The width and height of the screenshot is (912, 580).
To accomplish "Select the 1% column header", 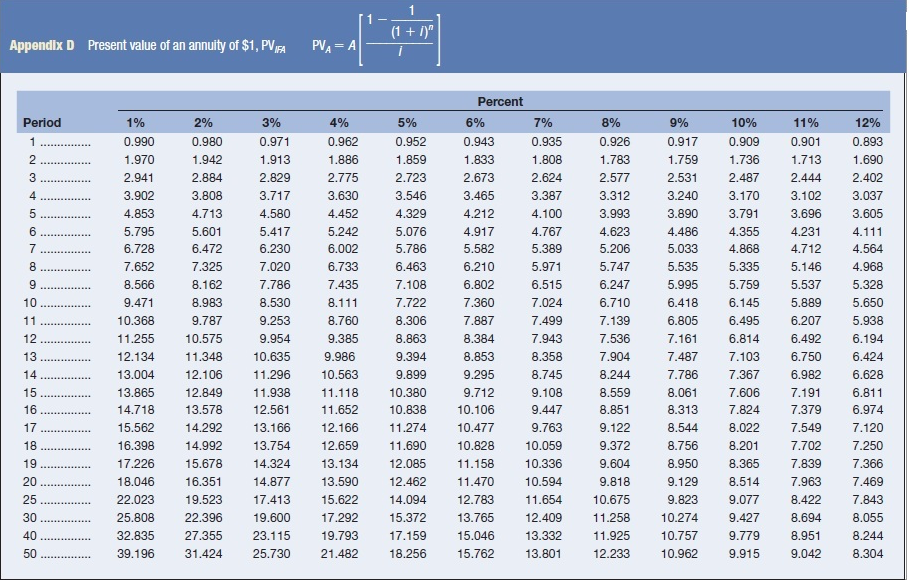I will tap(136, 123).
